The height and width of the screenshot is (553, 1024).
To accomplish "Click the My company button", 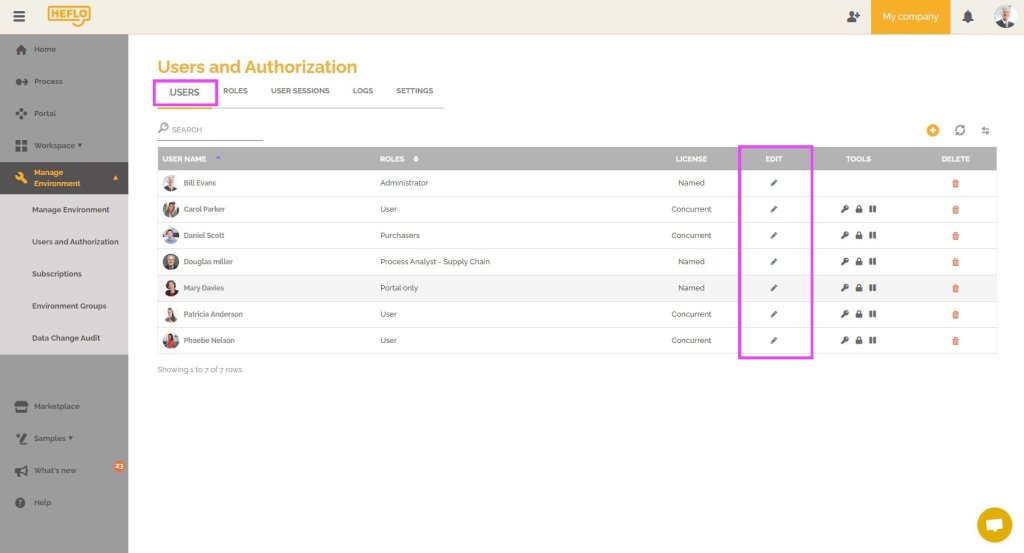I will pos(910,17).
